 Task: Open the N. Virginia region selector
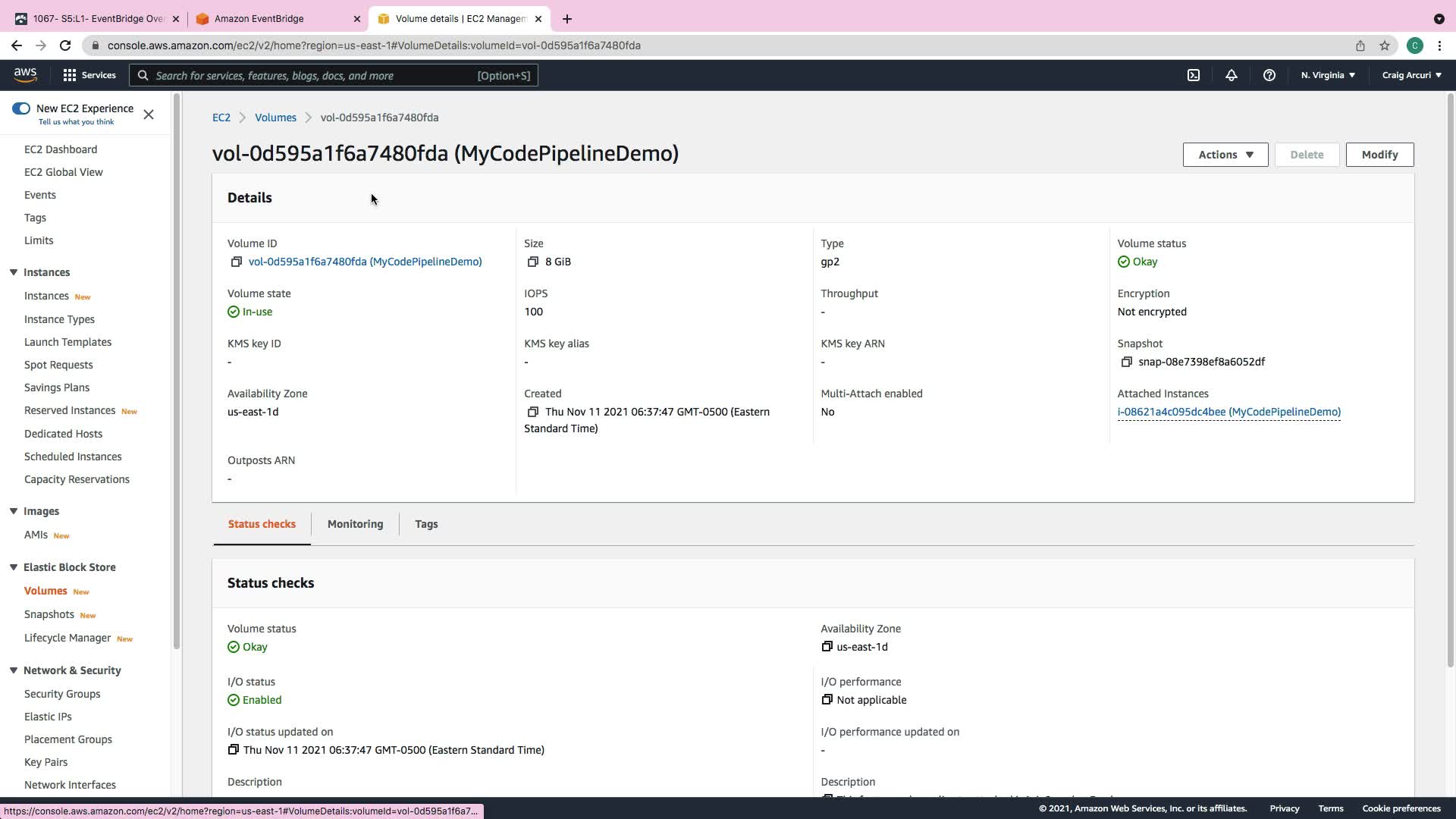[x=1328, y=75]
